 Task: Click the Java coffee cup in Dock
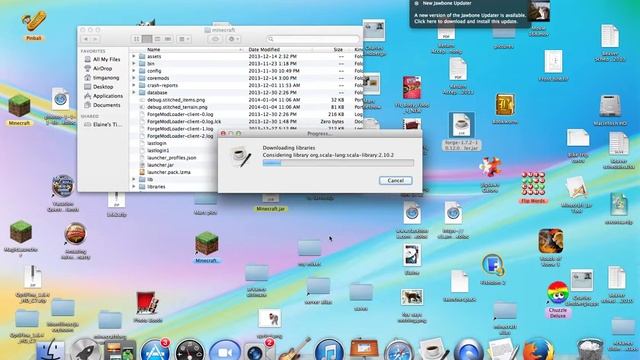click(x=433, y=349)
